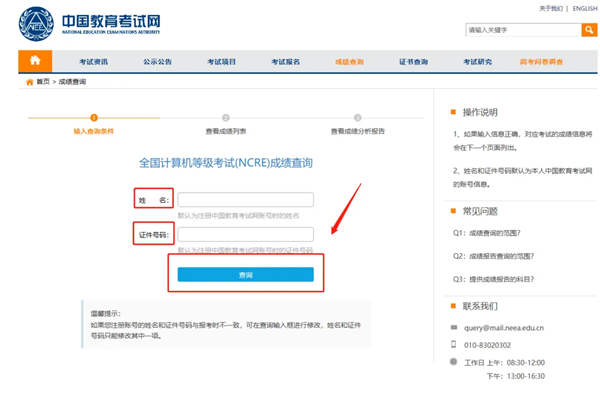
Task: Click the 查看成绩分析报告 step label
Action: (358, 131)
